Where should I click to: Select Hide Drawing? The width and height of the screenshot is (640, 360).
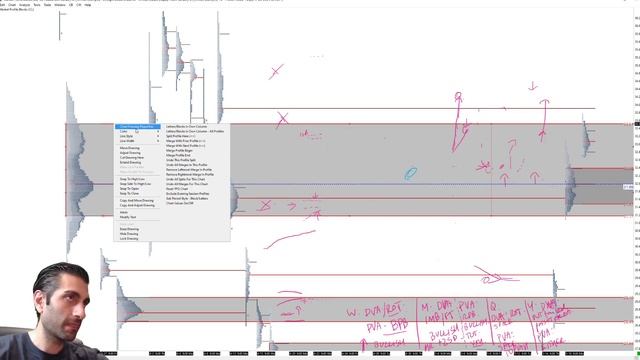[x=129, y=234]
